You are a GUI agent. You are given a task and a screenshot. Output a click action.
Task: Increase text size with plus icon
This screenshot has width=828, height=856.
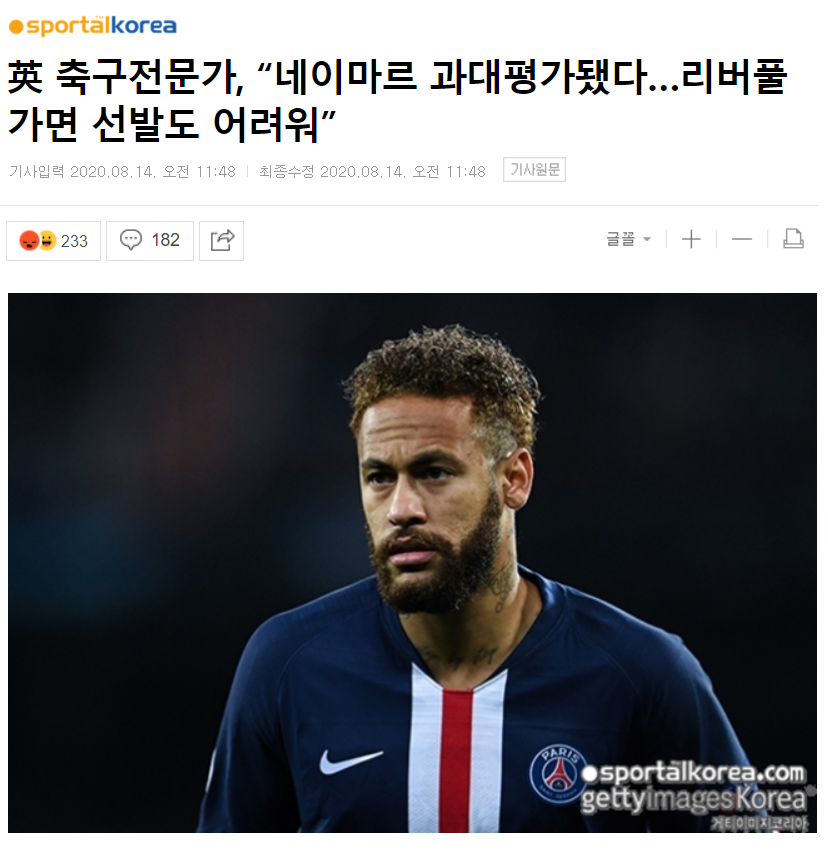[x=691, y=239]
